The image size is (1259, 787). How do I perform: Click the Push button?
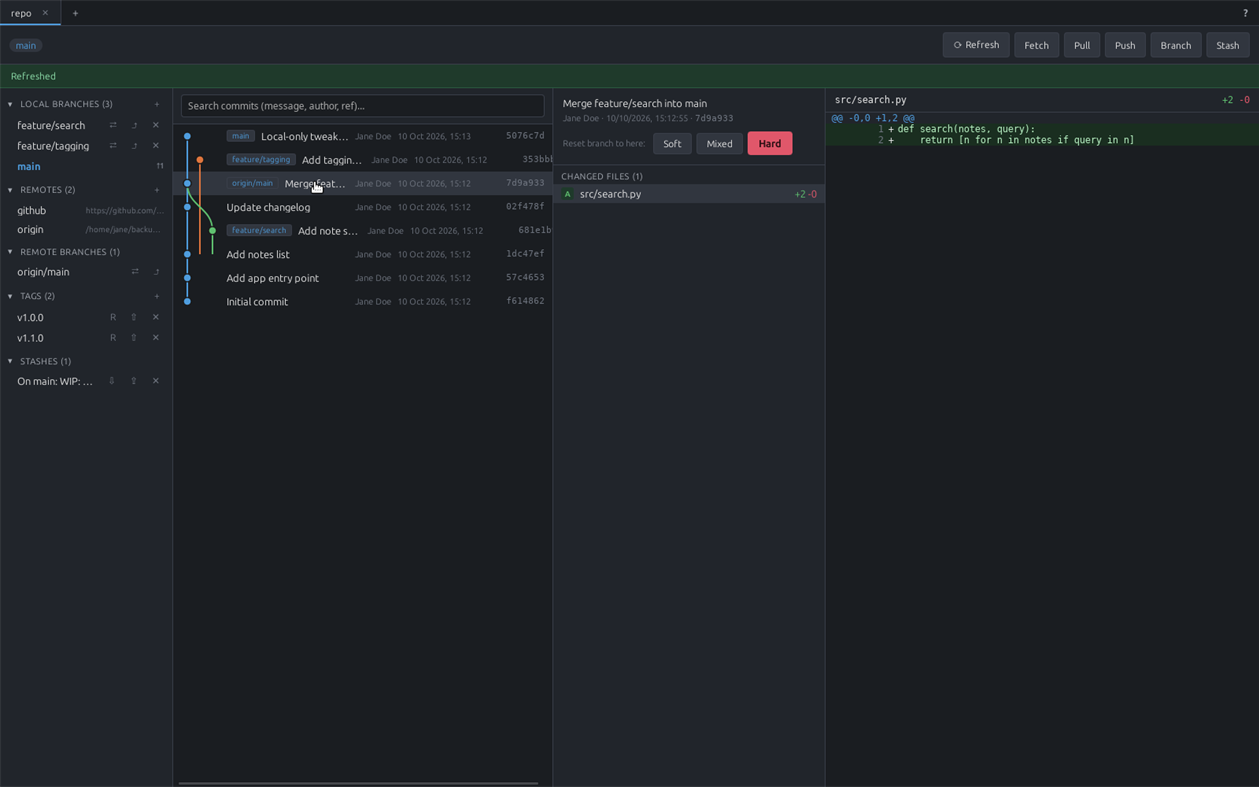click(1125, 45)
